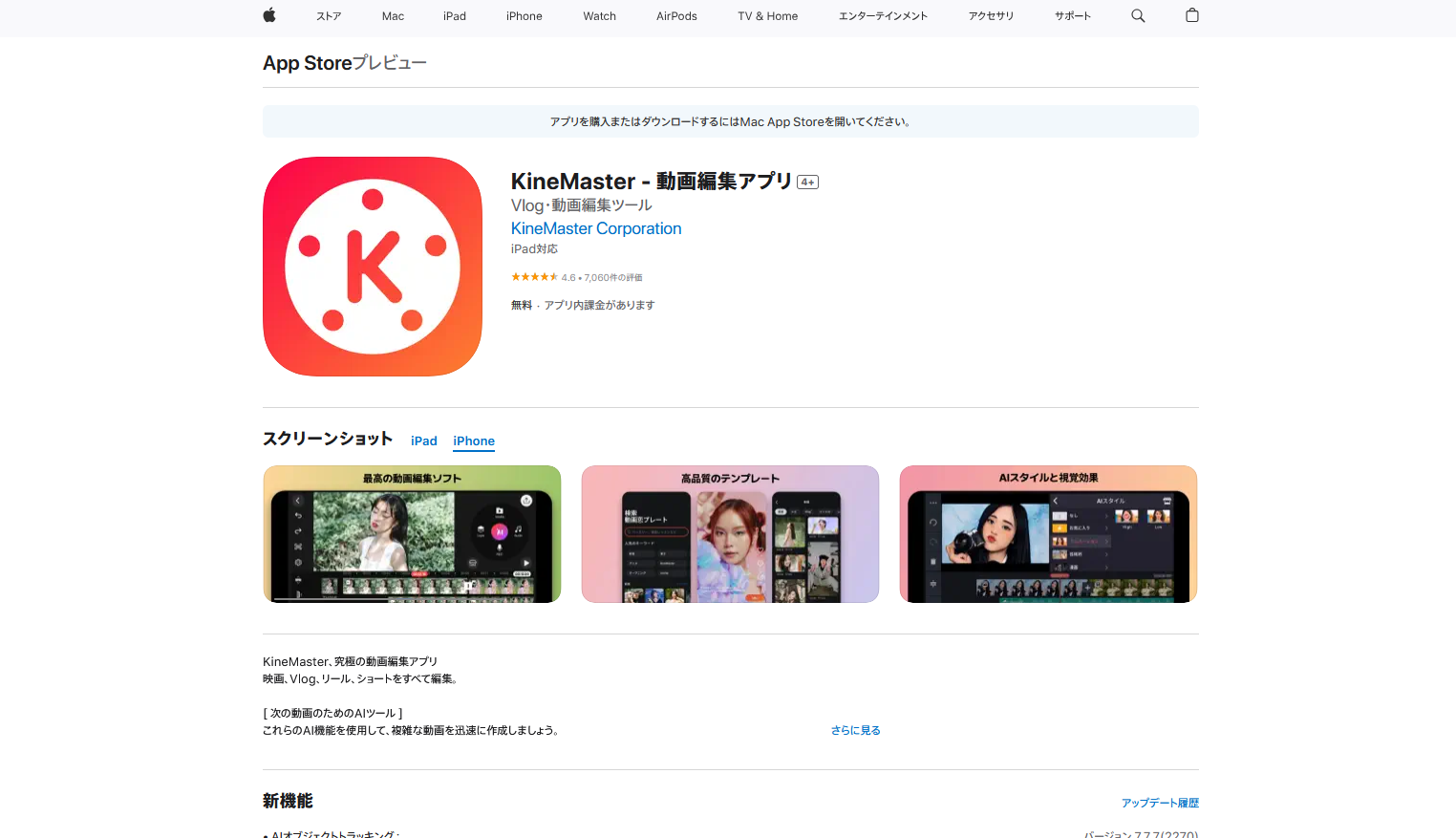Click the 4.6 star rating display
Image resolution: width=1456 pixels, height=838 pixels.
[577, 277]
